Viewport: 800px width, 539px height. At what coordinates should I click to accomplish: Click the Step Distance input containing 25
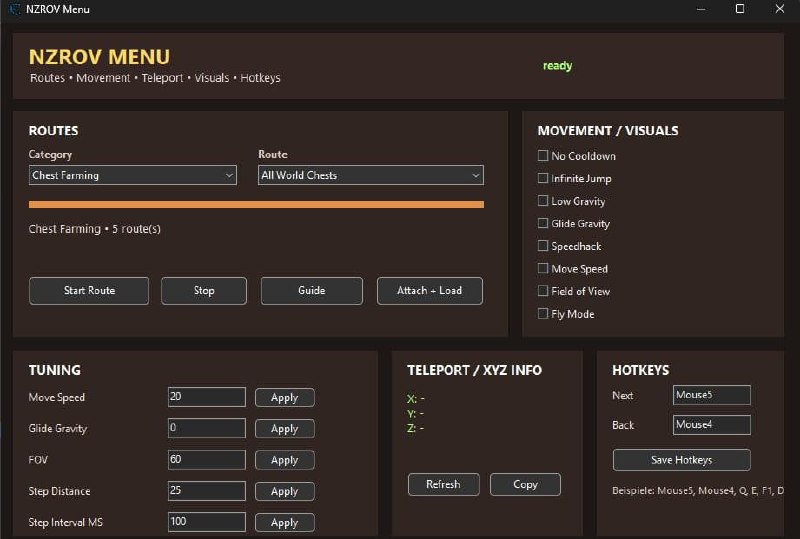click(x=207, y=491)
